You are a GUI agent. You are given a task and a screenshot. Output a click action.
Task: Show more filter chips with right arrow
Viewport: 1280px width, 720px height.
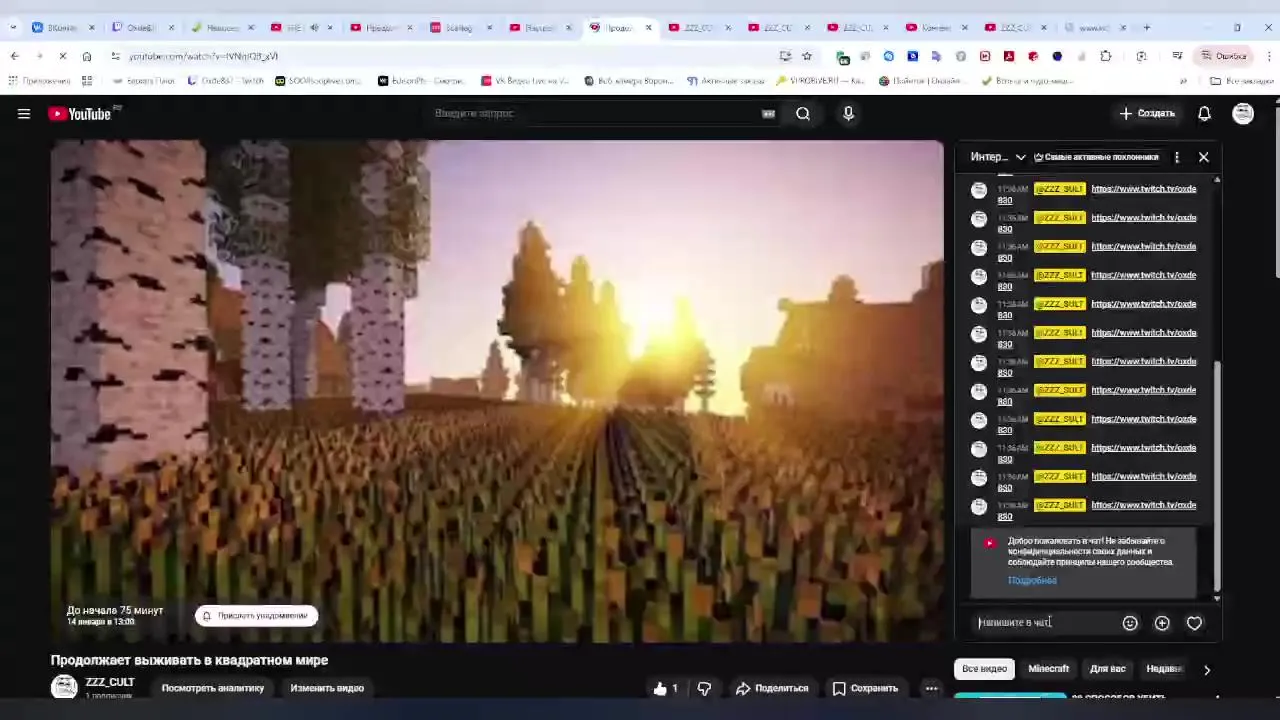[x=1207, y=670]
